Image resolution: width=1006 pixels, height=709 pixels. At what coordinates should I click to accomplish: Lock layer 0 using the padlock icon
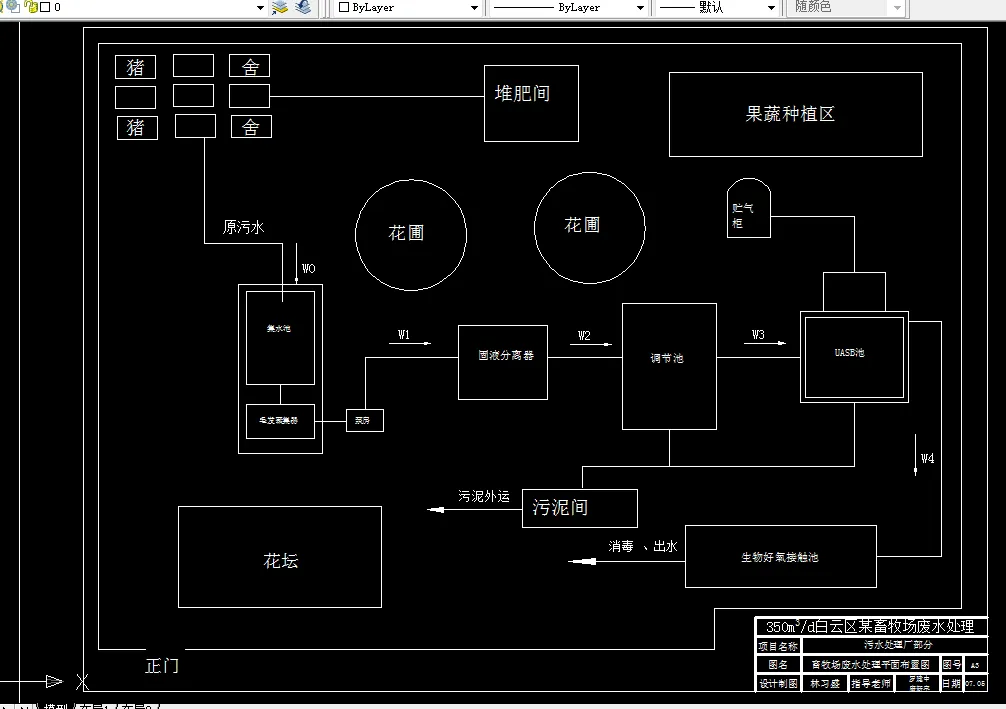(x=30, y=8)
